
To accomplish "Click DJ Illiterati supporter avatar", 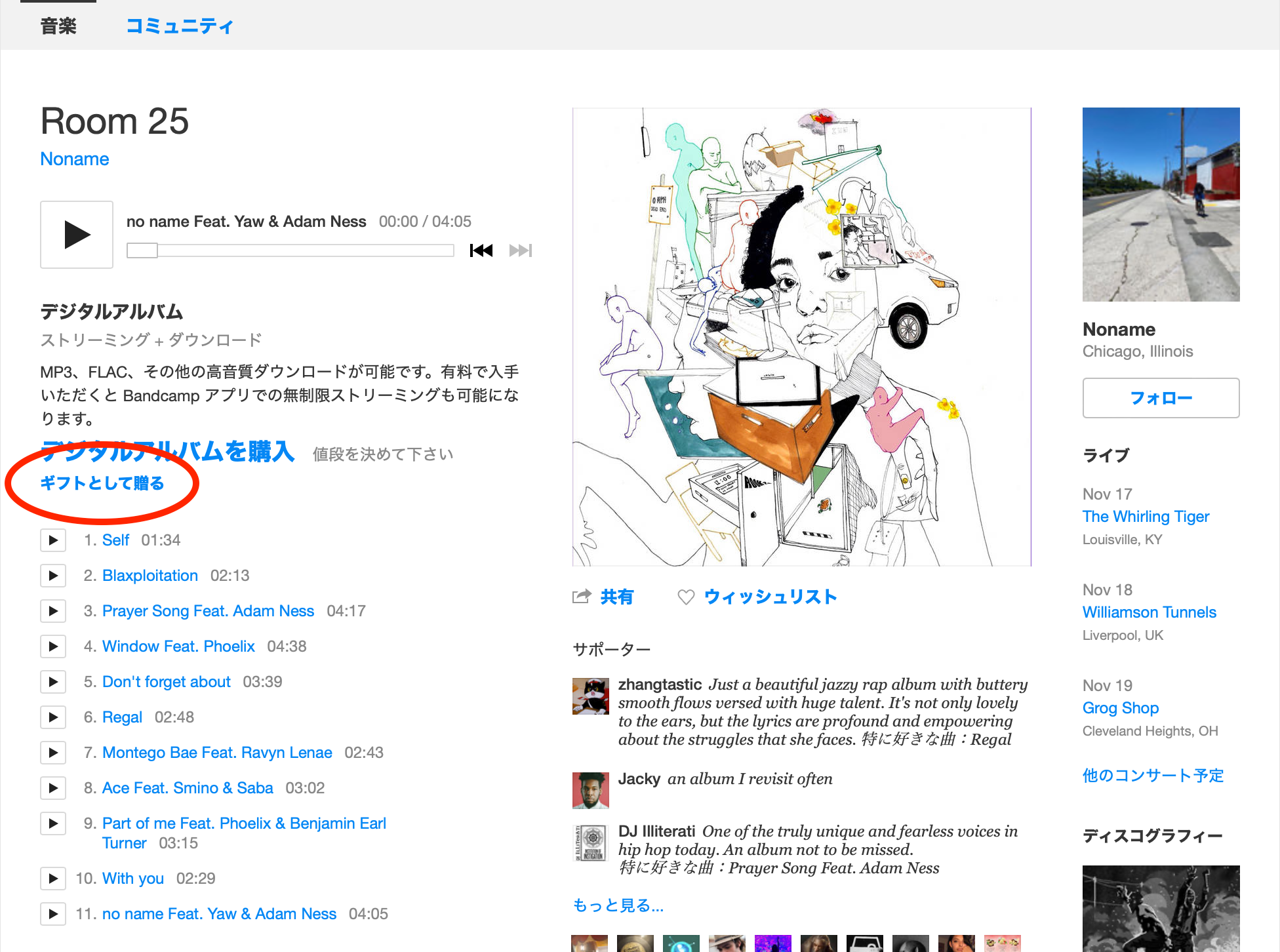I will 591,843.
